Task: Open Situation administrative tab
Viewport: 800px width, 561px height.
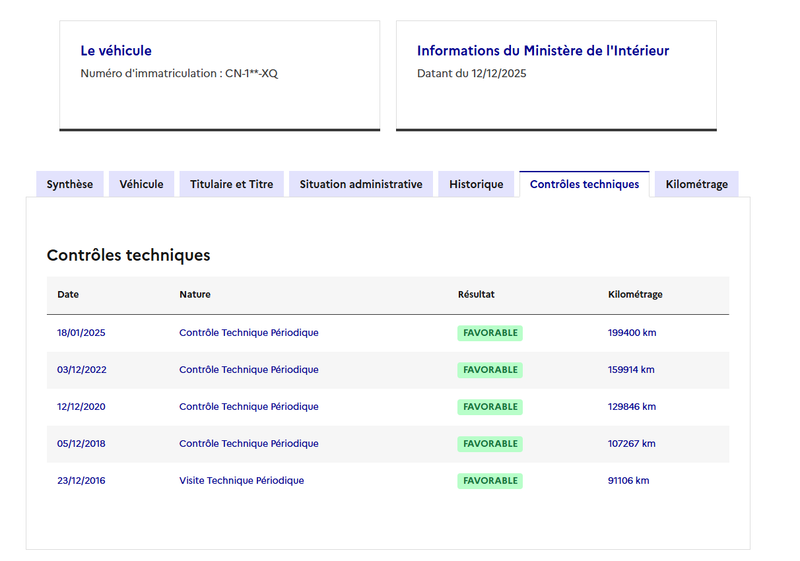Action: (360, 184)
